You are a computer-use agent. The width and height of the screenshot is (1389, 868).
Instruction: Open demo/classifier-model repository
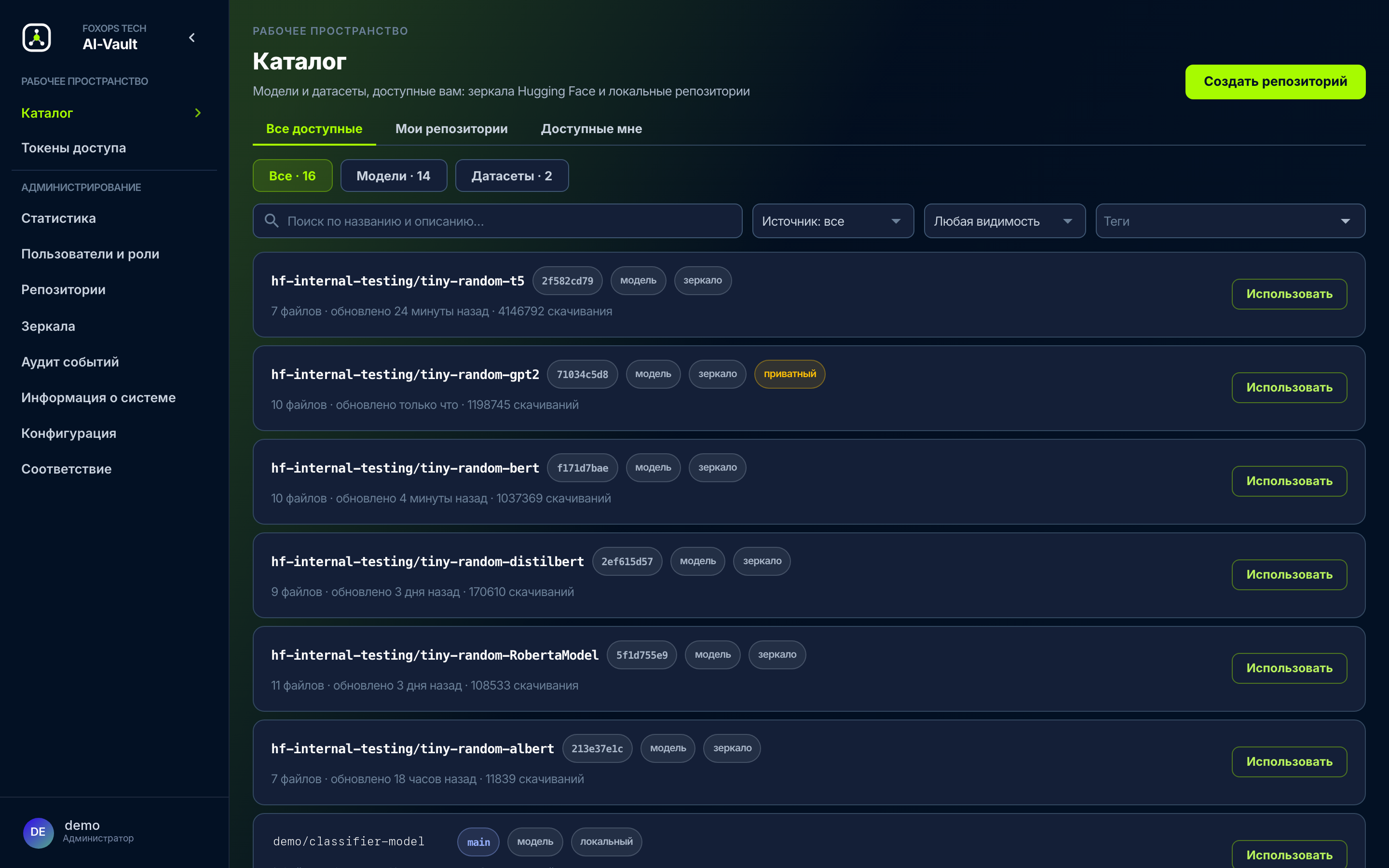(x=348, y=841)
